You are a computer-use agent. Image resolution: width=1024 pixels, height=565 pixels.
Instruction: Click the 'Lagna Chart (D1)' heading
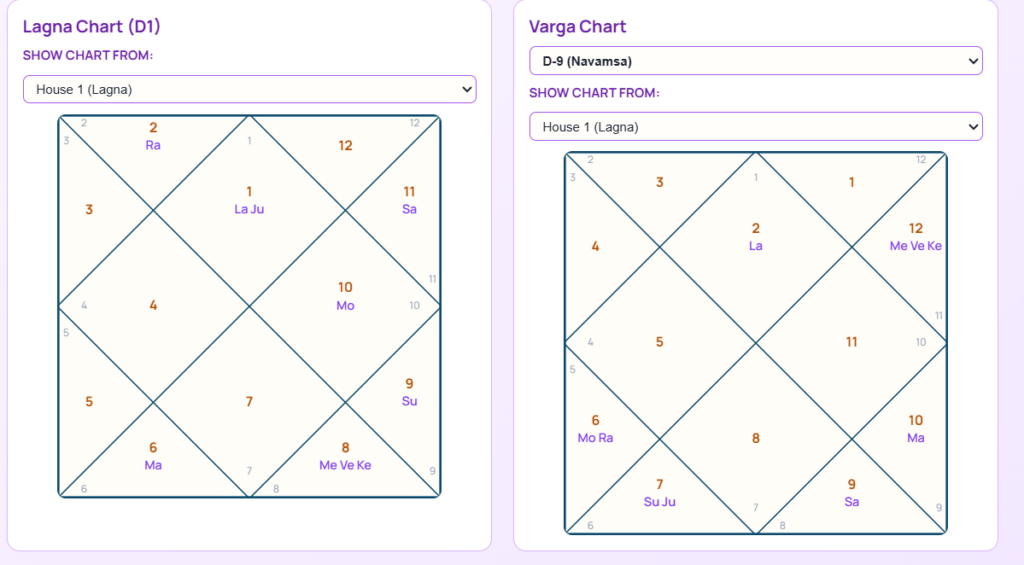pos(91,27)
